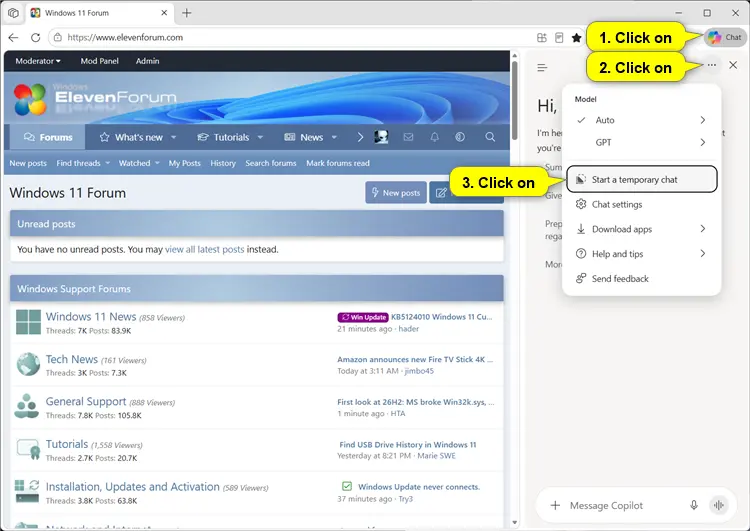750x531 pixels.
Task: Open Download apps submenu
Action: (641, 229)
